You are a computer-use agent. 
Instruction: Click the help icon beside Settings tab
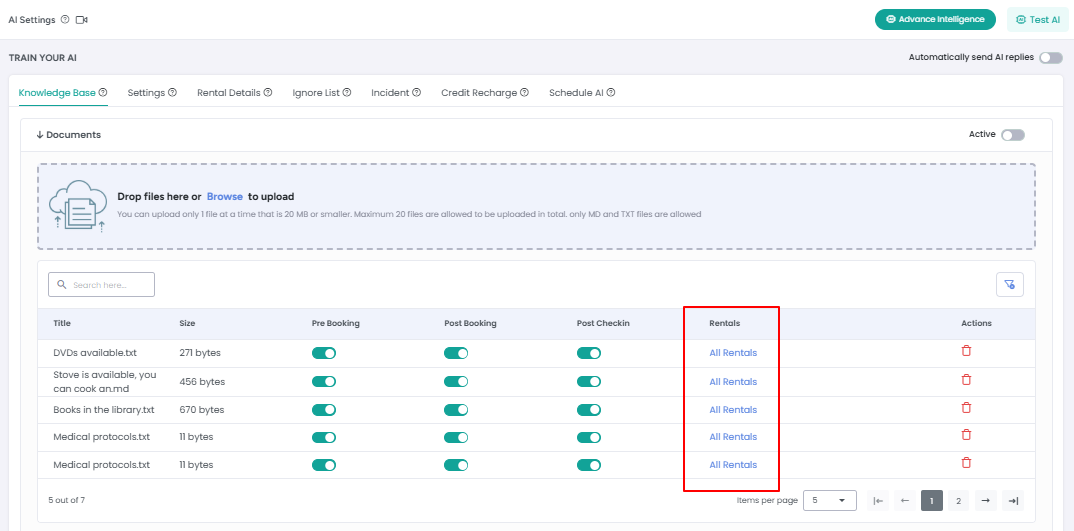pyautogui.click(x=173, y=92)
